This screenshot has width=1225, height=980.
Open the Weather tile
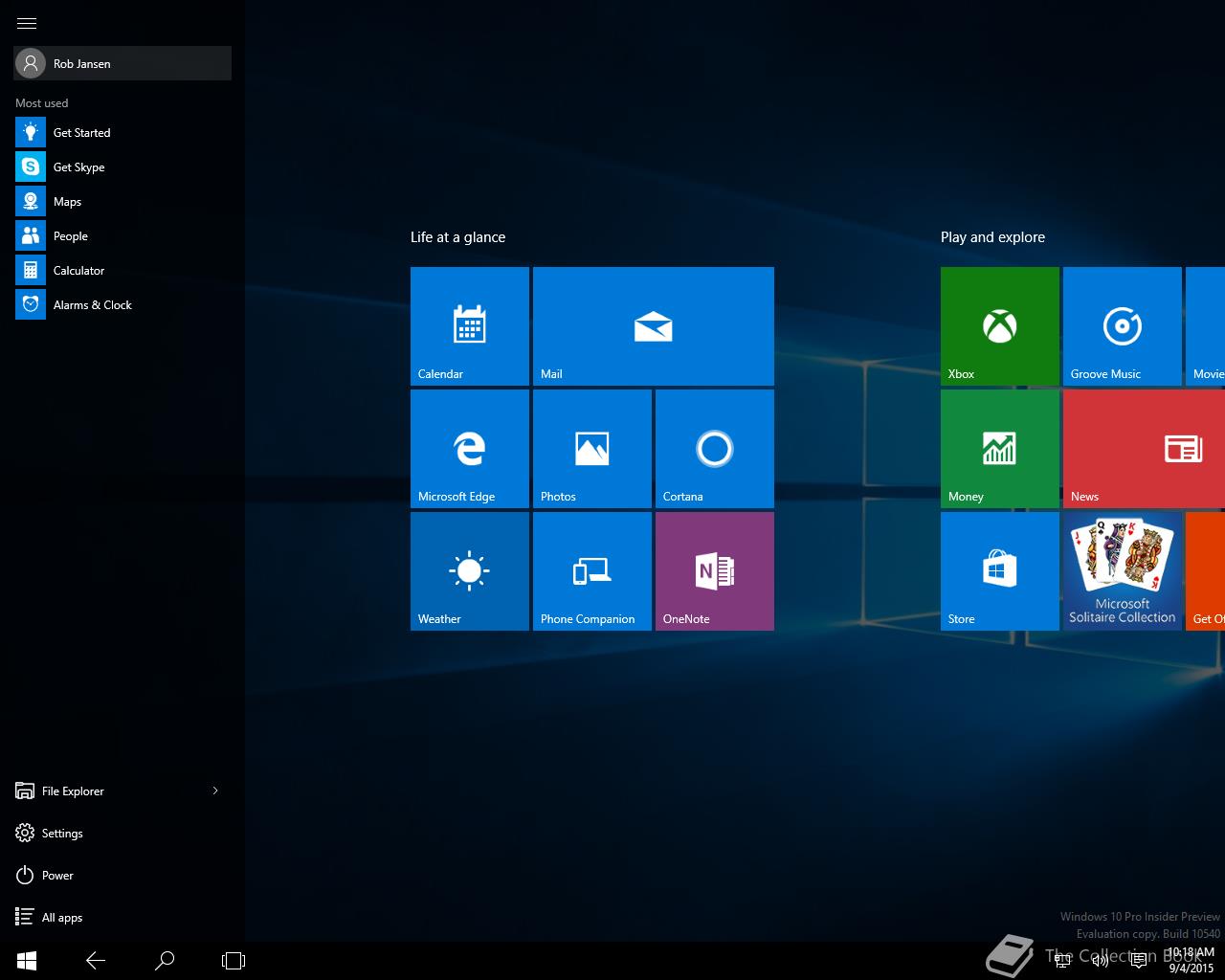[x=470, y=571]
